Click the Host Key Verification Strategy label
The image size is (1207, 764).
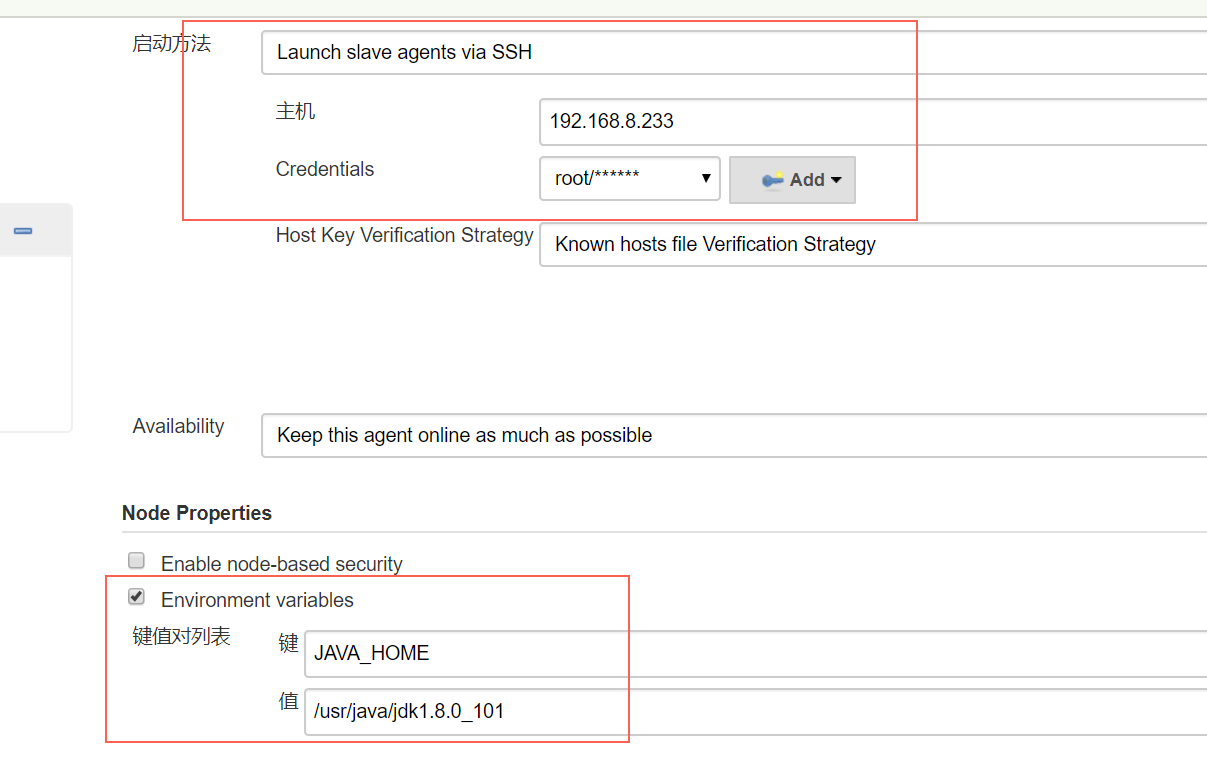click(x=404, y=235)
